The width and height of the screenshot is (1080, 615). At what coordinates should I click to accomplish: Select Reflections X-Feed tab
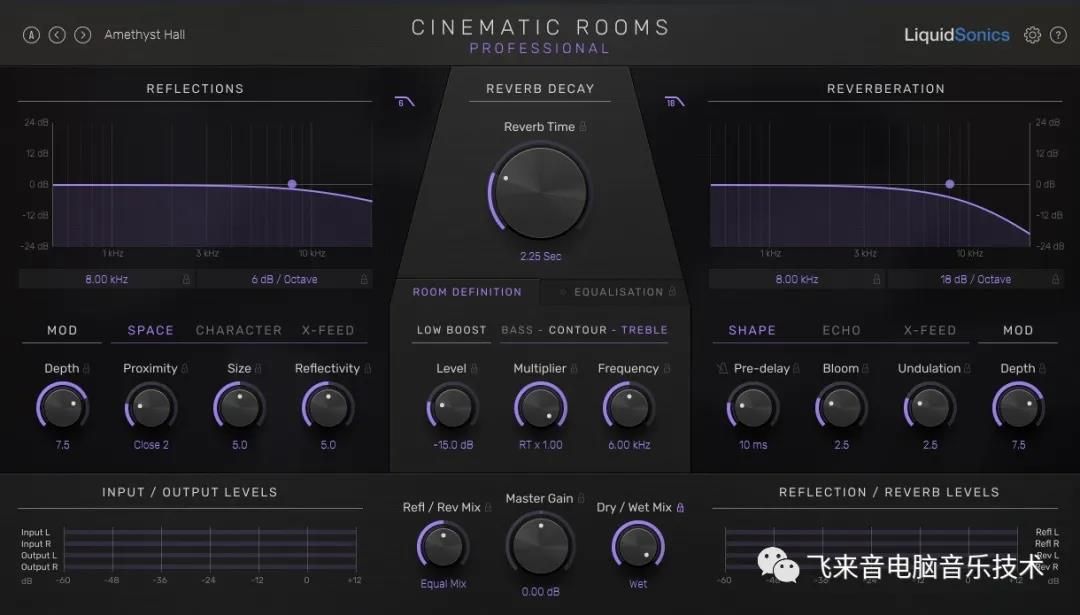(x=328, y=331)
